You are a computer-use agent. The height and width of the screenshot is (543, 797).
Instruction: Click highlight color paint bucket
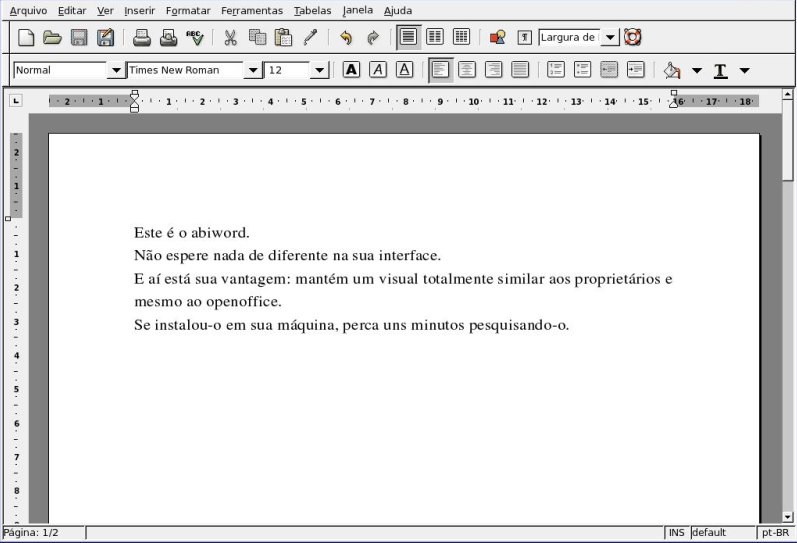coord(672,70)
